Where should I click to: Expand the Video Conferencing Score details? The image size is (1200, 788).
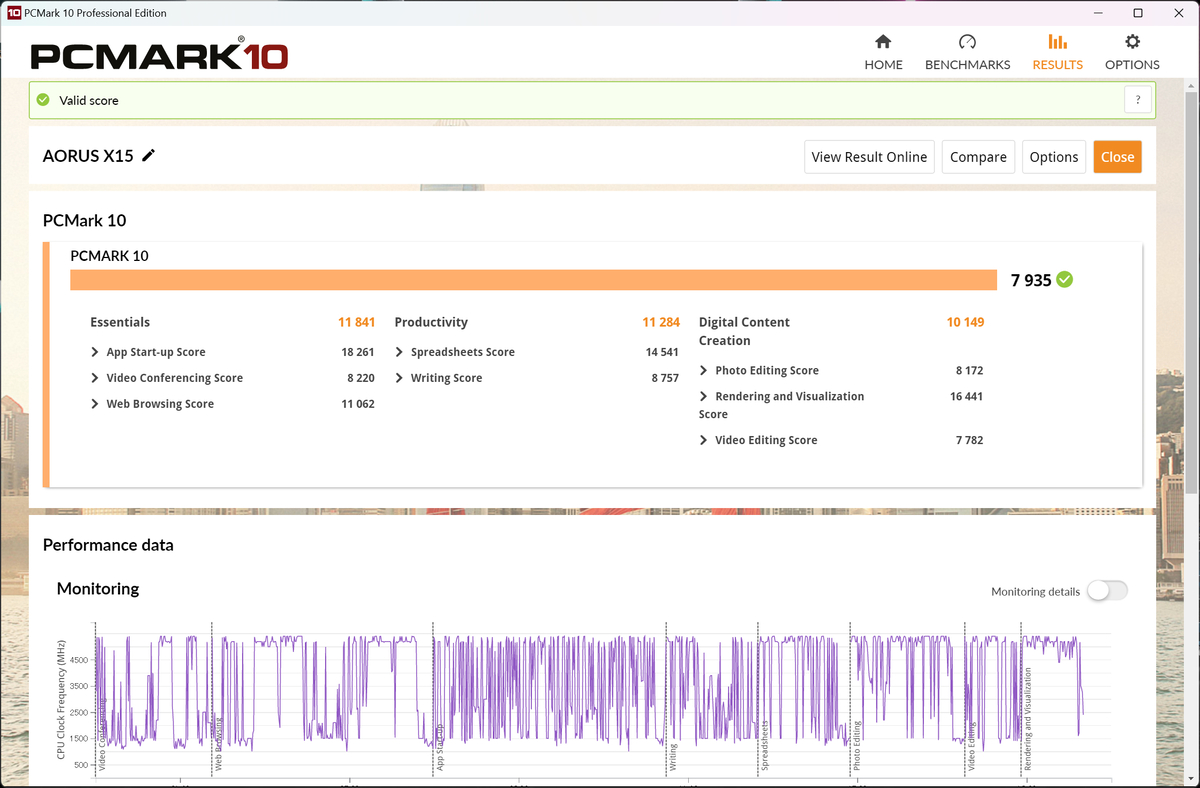(95, 378)
